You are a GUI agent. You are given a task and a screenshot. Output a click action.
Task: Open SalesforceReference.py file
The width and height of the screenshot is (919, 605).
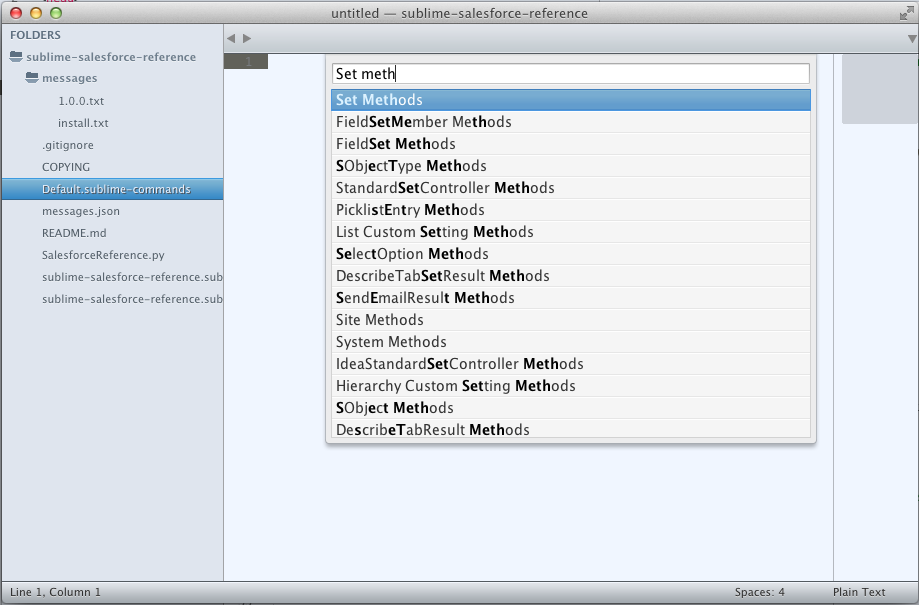(x=102, y=255)
